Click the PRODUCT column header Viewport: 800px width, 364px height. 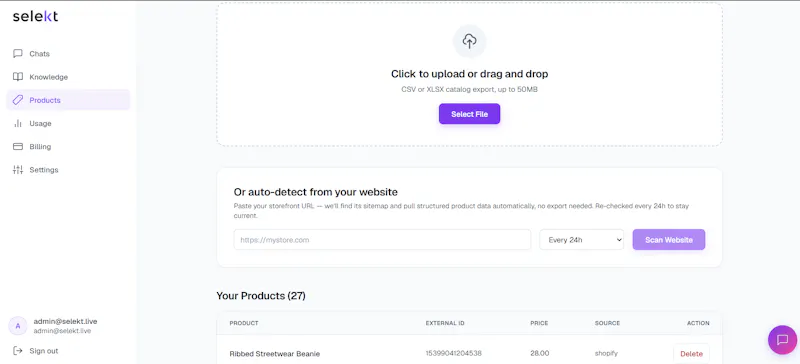pyautogui.click(x=244, y=323)
